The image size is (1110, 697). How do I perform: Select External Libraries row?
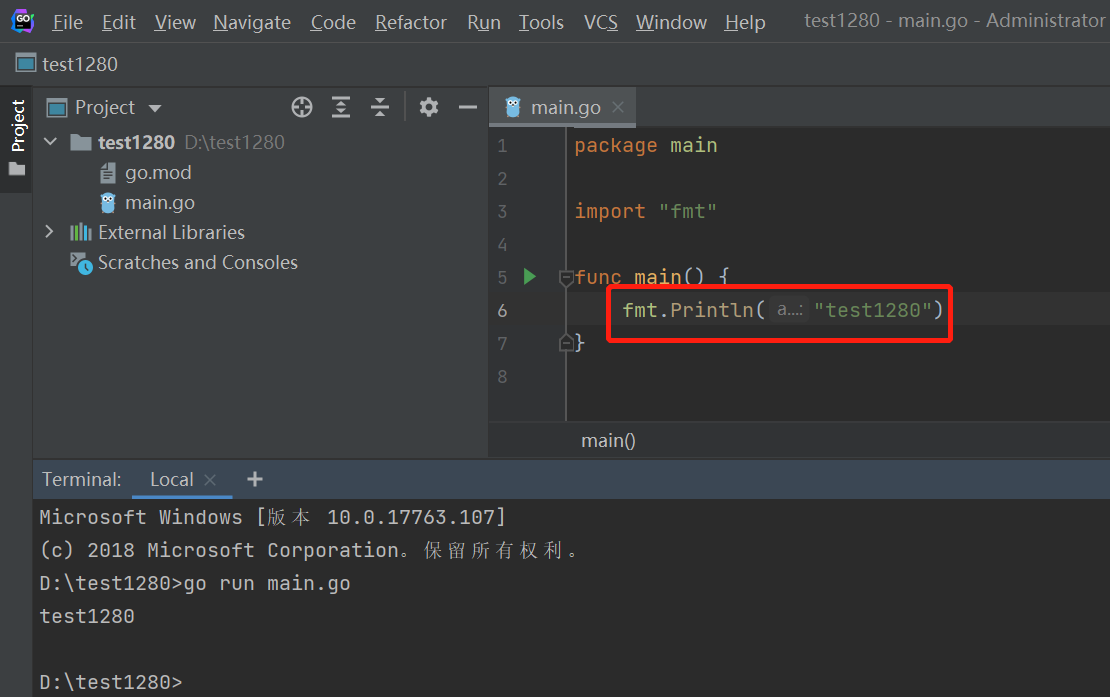[x=261, y=232]
